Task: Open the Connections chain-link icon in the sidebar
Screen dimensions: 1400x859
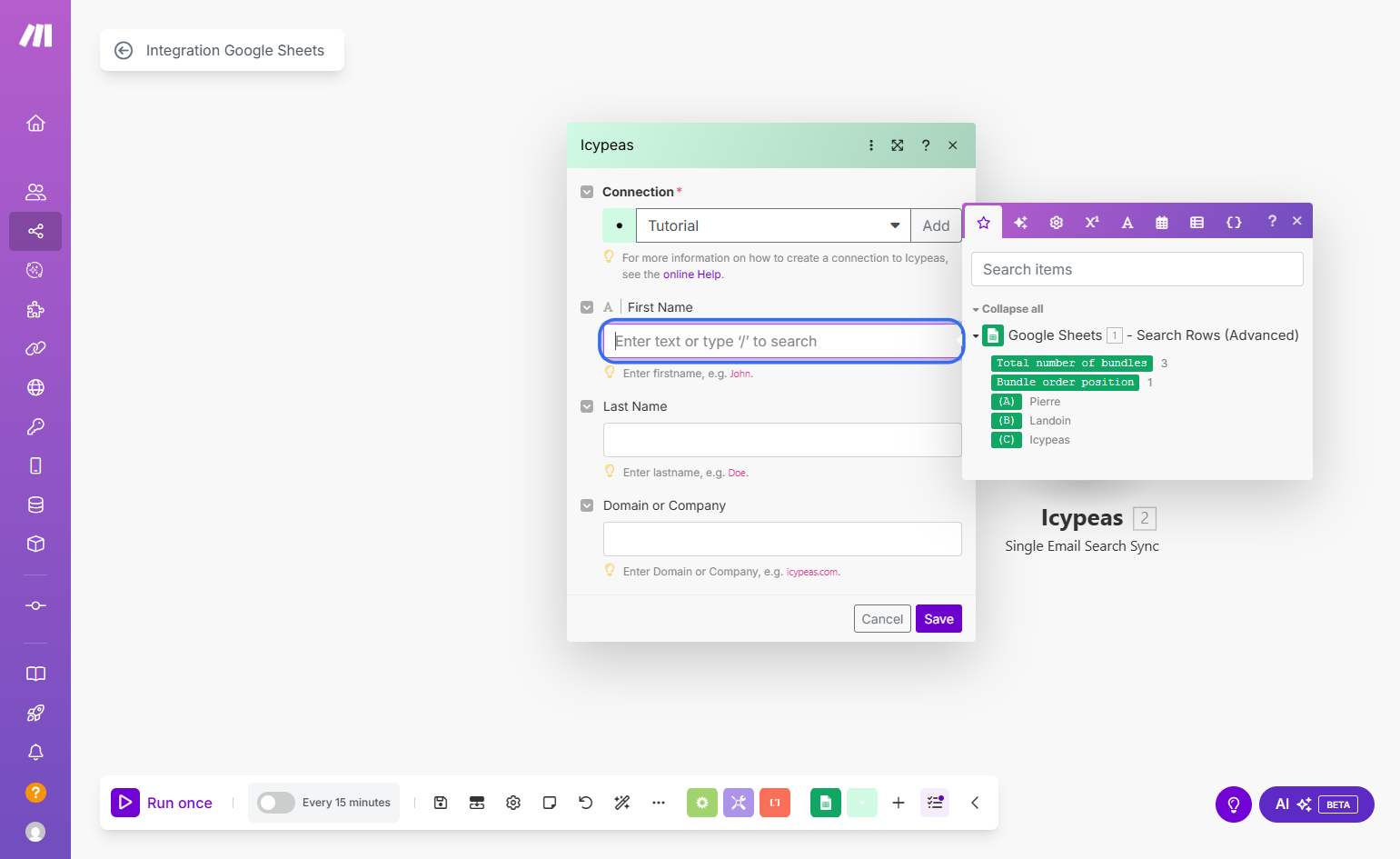Action: [35, 348]
